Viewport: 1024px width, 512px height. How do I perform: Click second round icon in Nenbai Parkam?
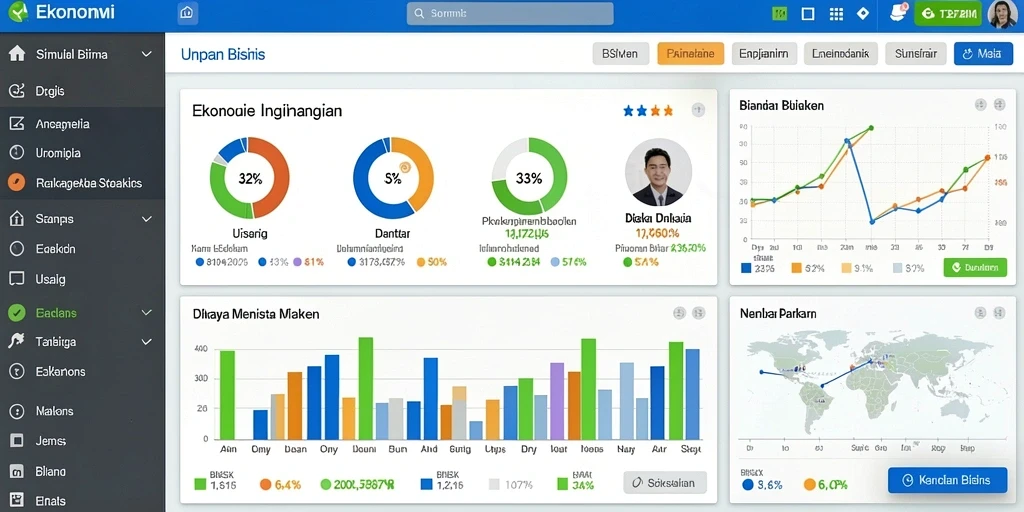pyautogui.click(x=999, y=313)
